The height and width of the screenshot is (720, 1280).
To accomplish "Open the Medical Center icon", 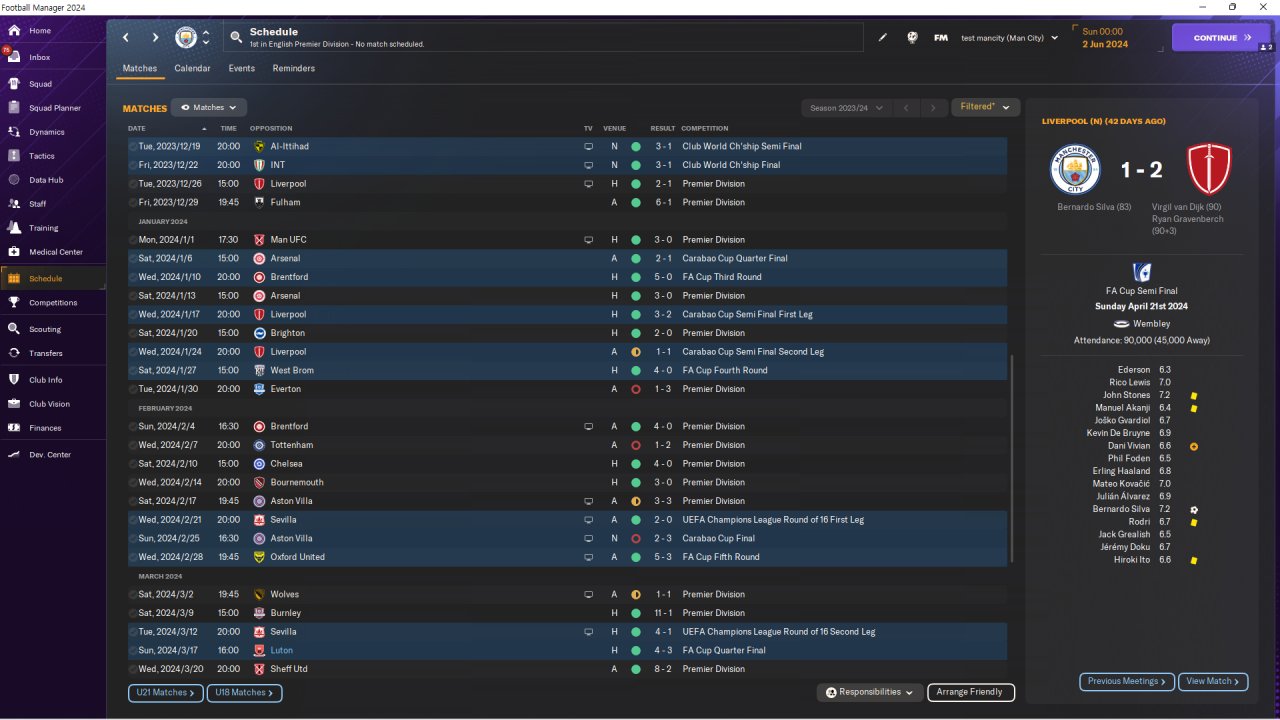I will pyautogui.click(x=14, y=252).
